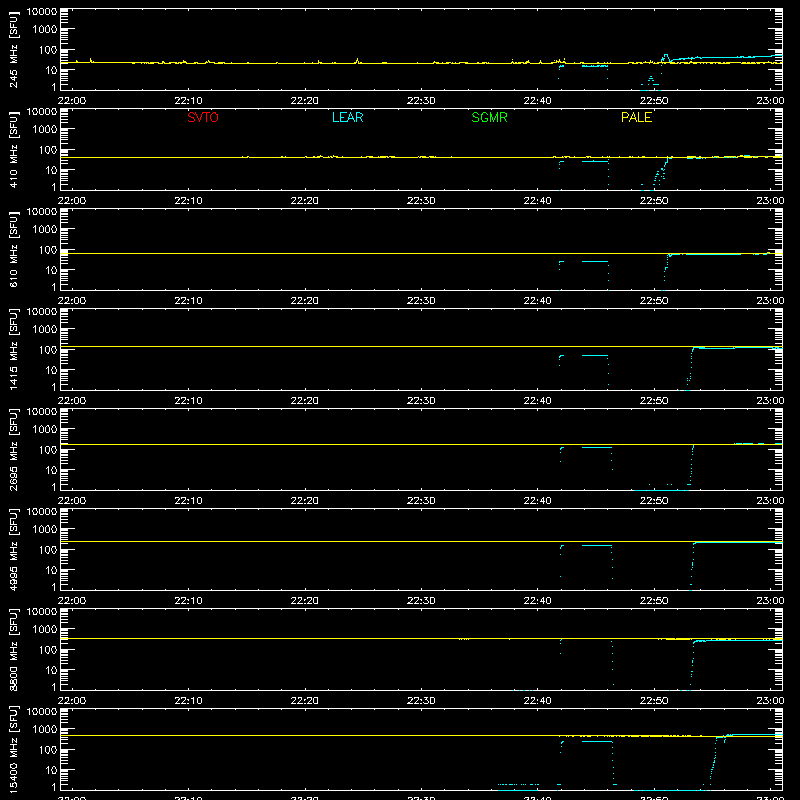Click the 22:20 tick label below the 610 MHz plot
Viewport: 800px width, 800px height.
[305, 301]
